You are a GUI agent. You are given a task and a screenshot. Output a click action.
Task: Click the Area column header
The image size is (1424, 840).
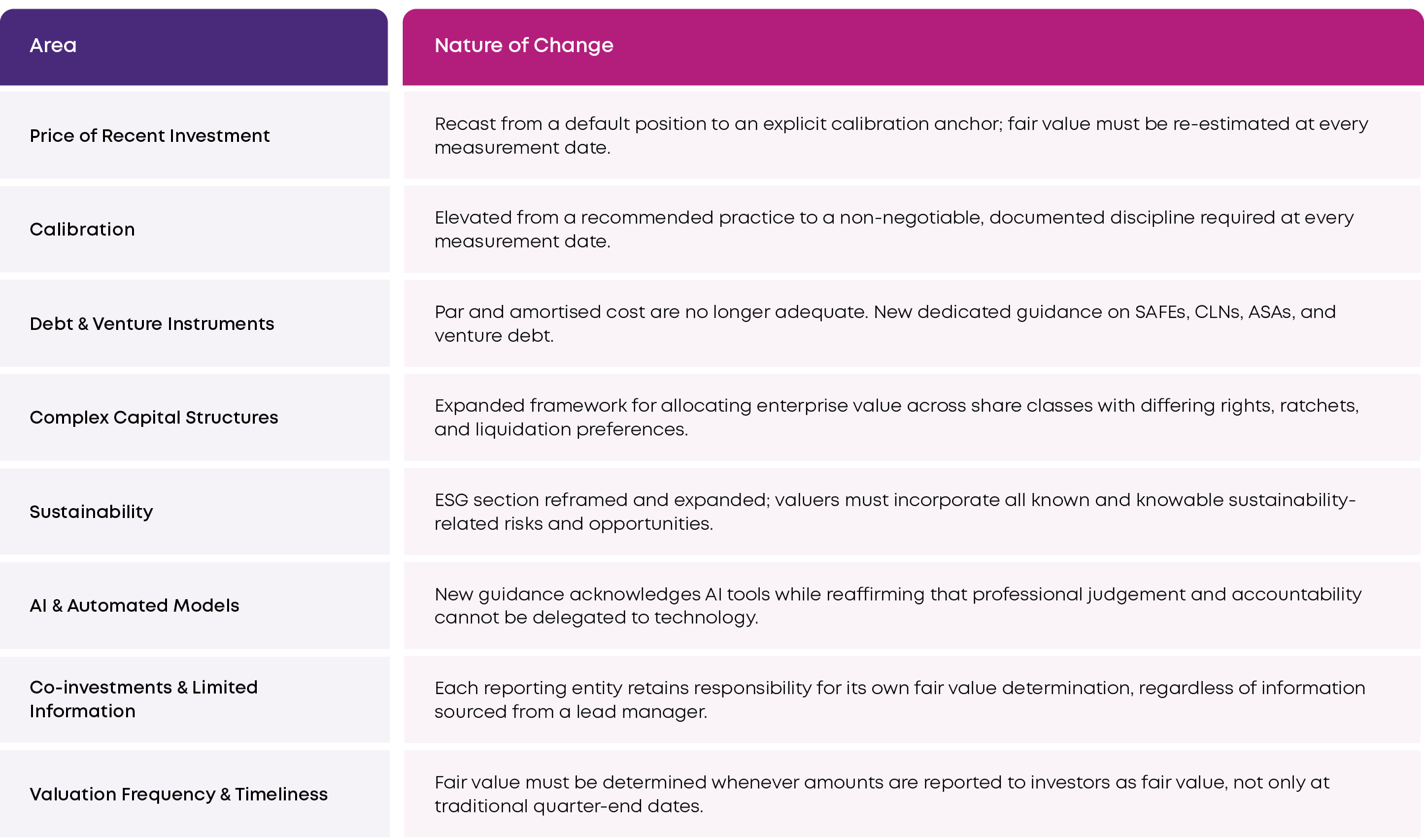click(x=53, y=46)
